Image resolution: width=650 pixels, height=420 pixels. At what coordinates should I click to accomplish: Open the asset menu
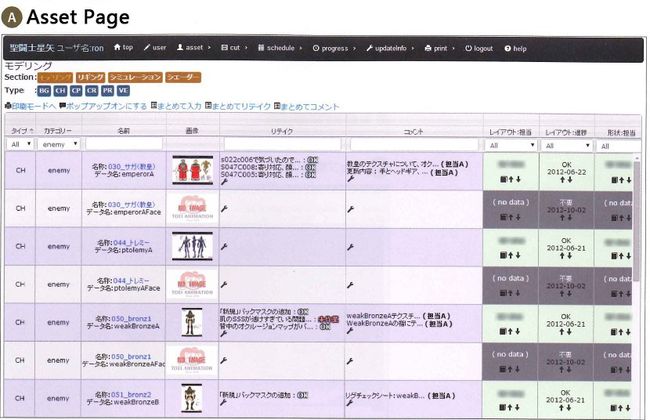[194, 48]
